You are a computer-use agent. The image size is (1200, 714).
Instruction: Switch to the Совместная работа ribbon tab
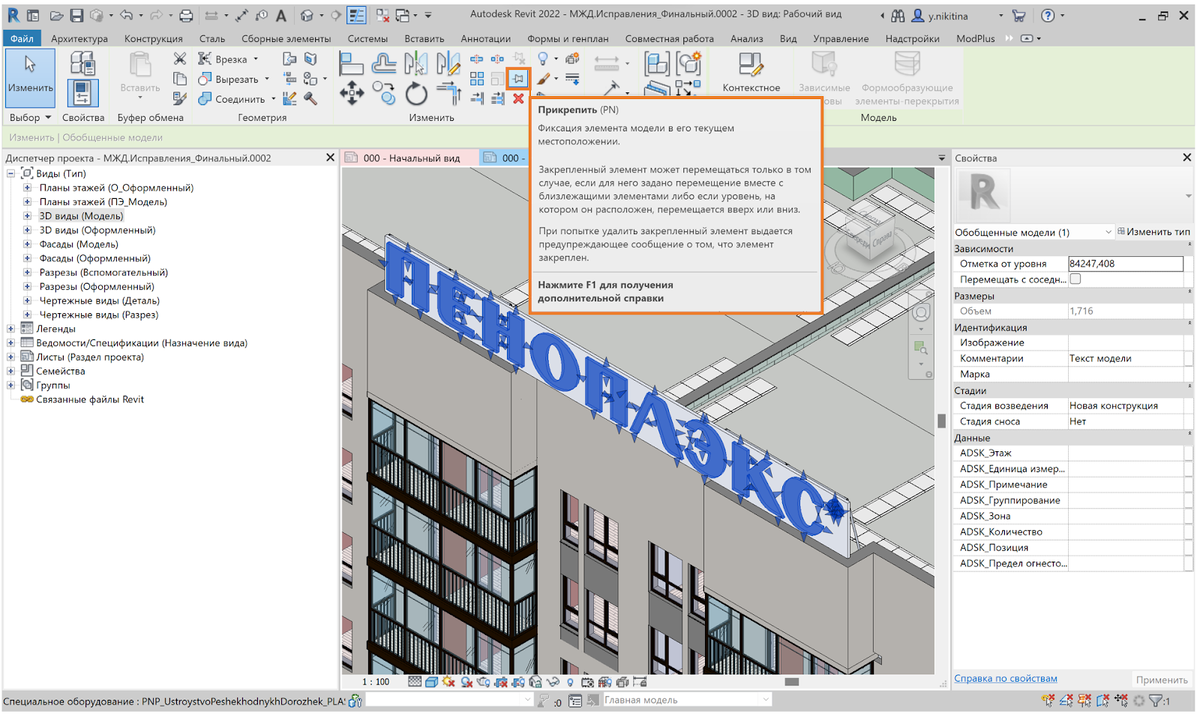[x=669, y=38]
